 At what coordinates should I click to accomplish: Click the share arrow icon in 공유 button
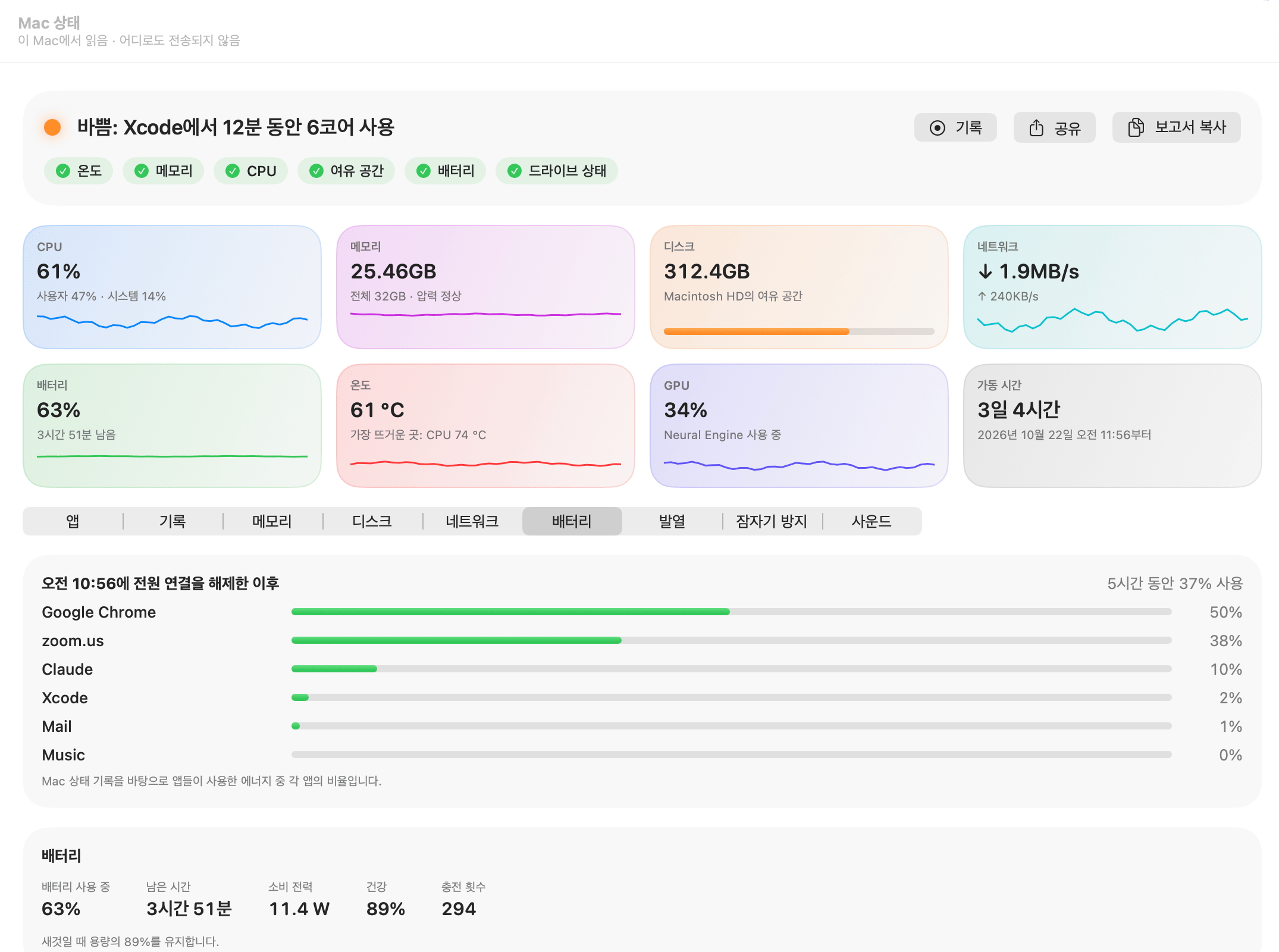tap(1036, 127)
